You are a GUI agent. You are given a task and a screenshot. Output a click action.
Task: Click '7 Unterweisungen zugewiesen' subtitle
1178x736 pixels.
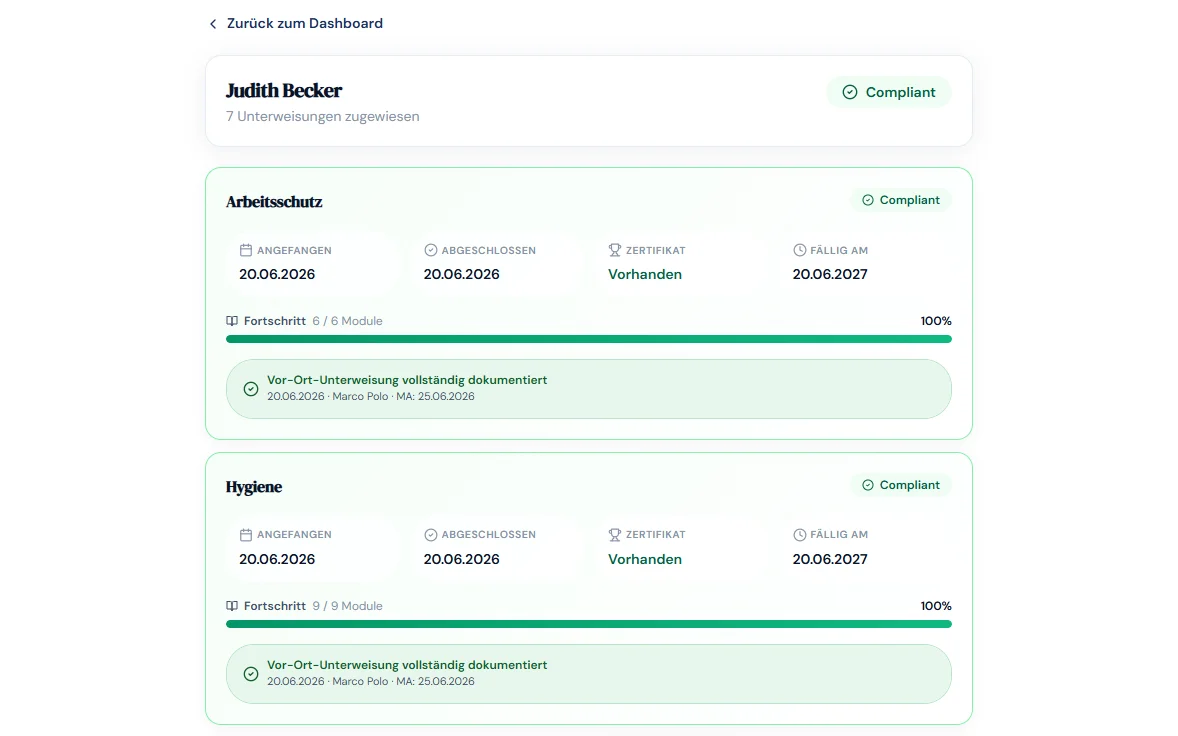click(x=323, y=116)
